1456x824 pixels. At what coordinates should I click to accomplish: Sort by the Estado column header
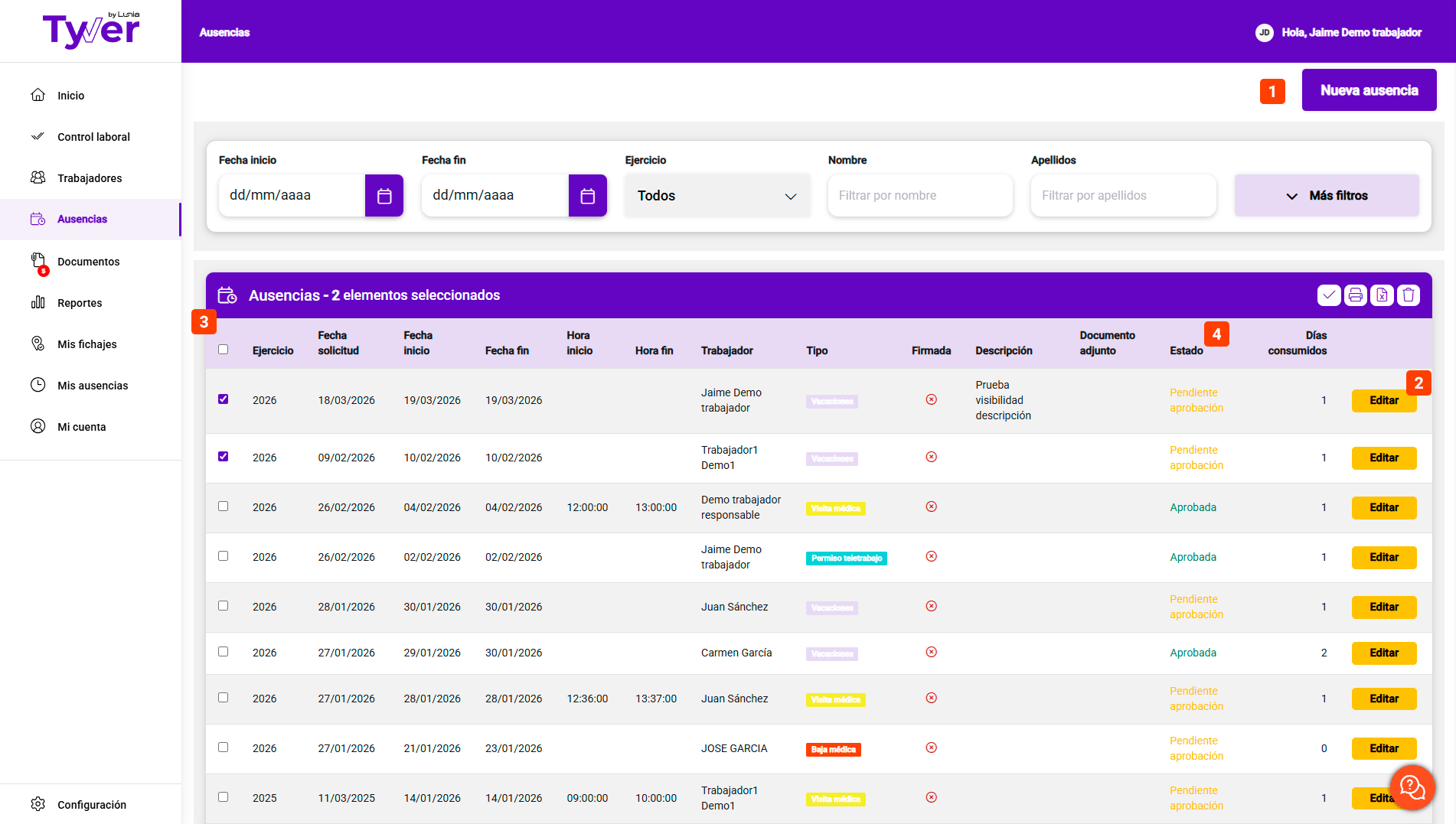click(x=1186, y=350)
